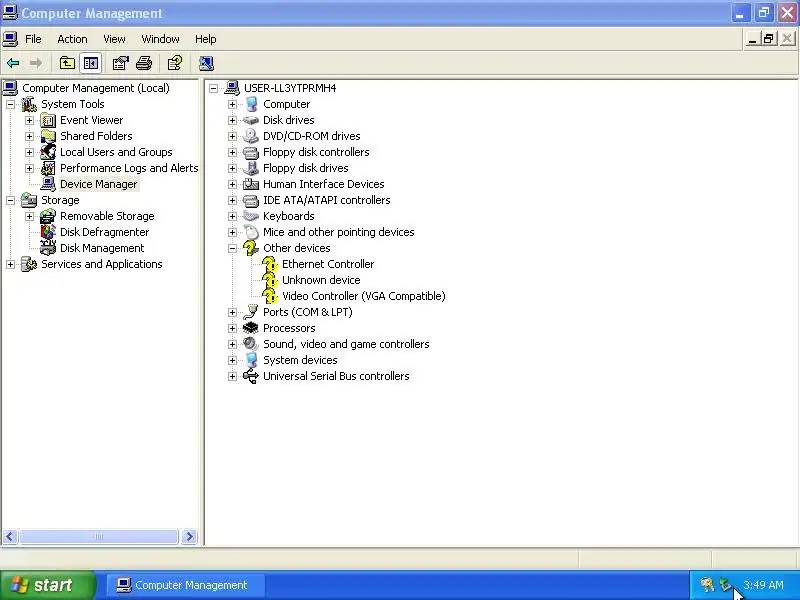Expand the Processors category
The image size is (800, 600).
point(232,329)
